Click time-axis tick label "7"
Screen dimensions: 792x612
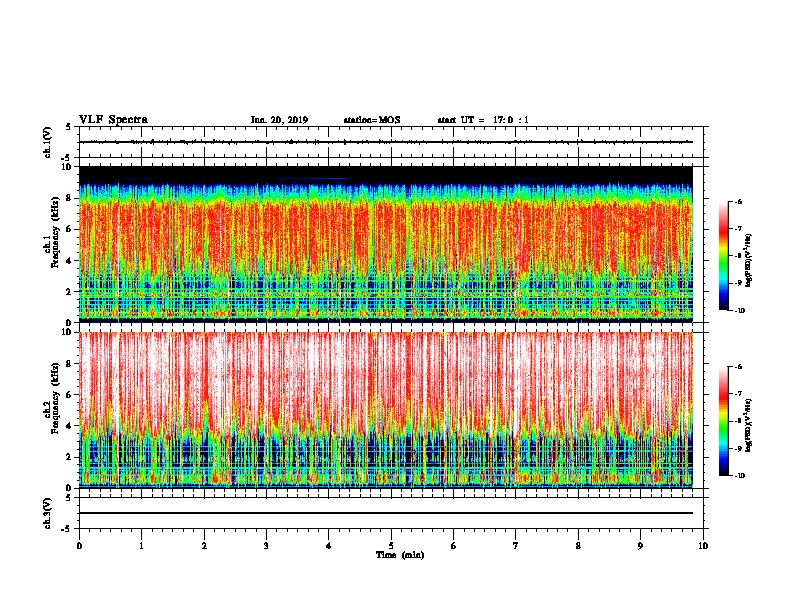pos(516,546)
